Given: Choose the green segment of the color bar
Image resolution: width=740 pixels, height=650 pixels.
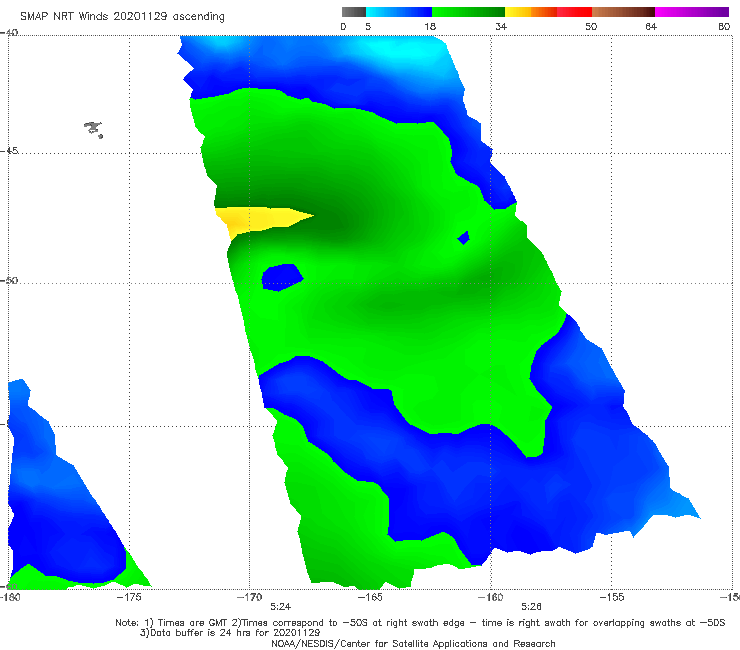Looking at the screenshot, I should (x=468, y=12).
